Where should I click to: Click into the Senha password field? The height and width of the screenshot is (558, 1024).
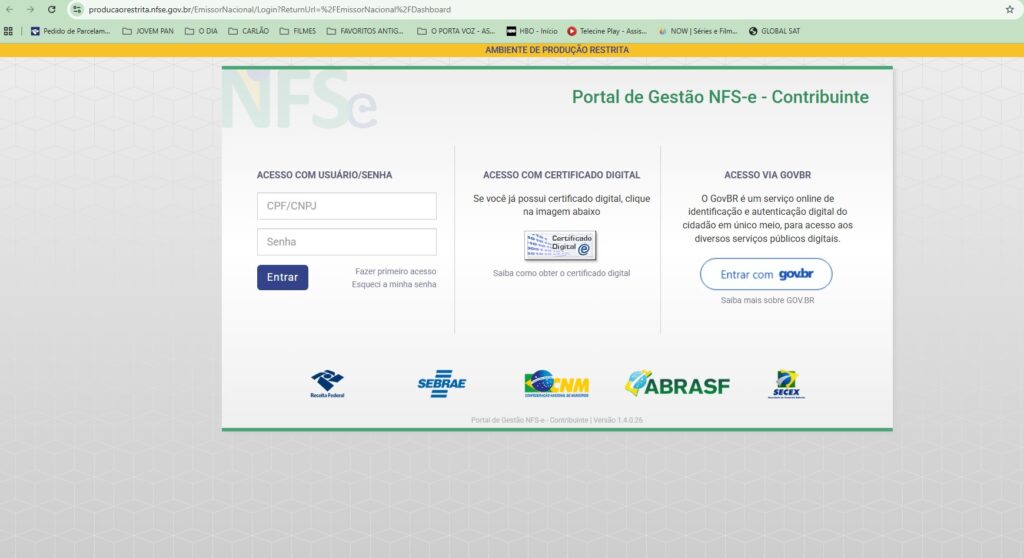[x=346, y=242]
